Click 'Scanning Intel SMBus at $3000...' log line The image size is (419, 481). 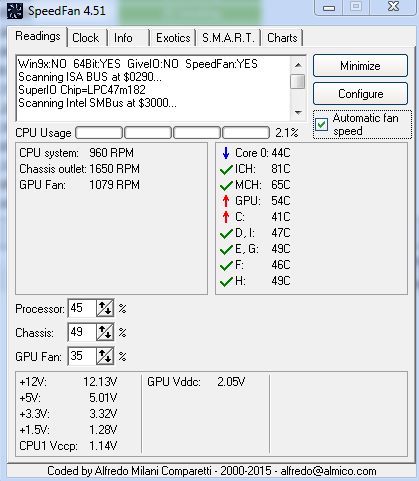click(x=97, y=103)
